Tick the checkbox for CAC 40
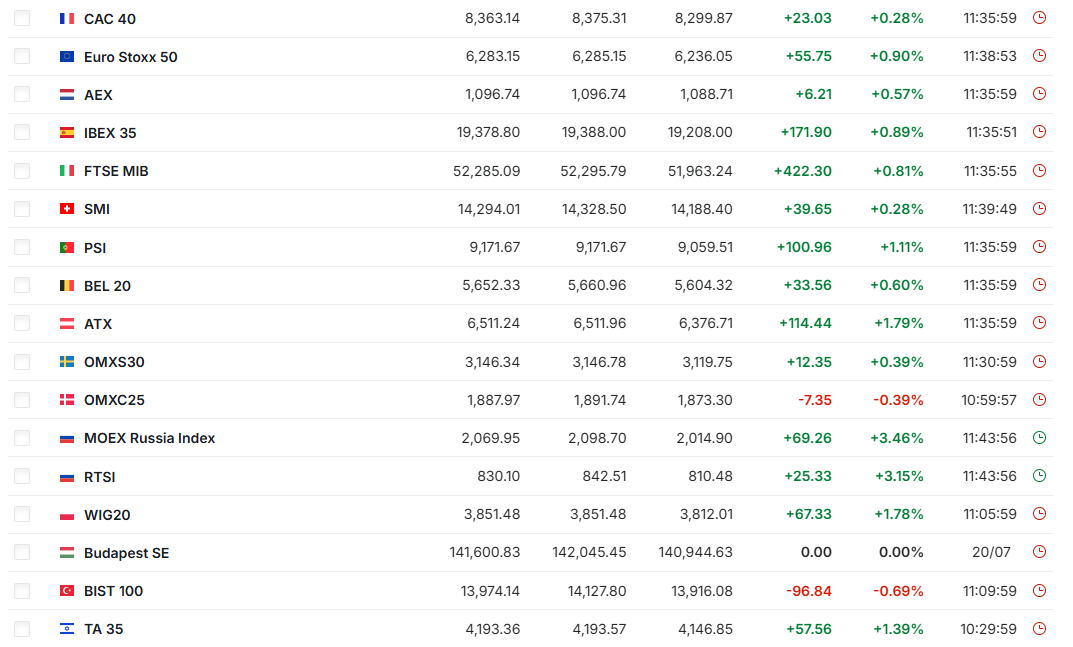1073x647 pixels. [22, 18]
